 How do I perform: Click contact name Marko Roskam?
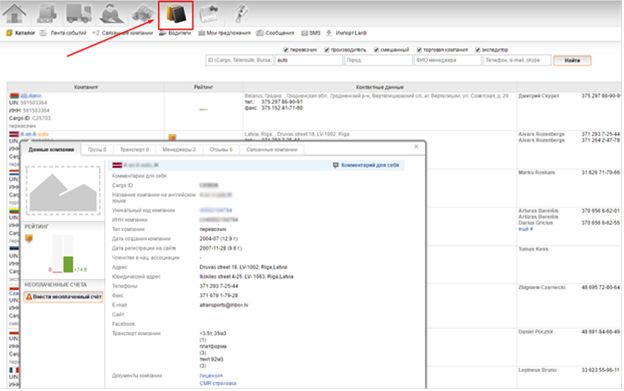pyautogui.click(x=536, y=172)
